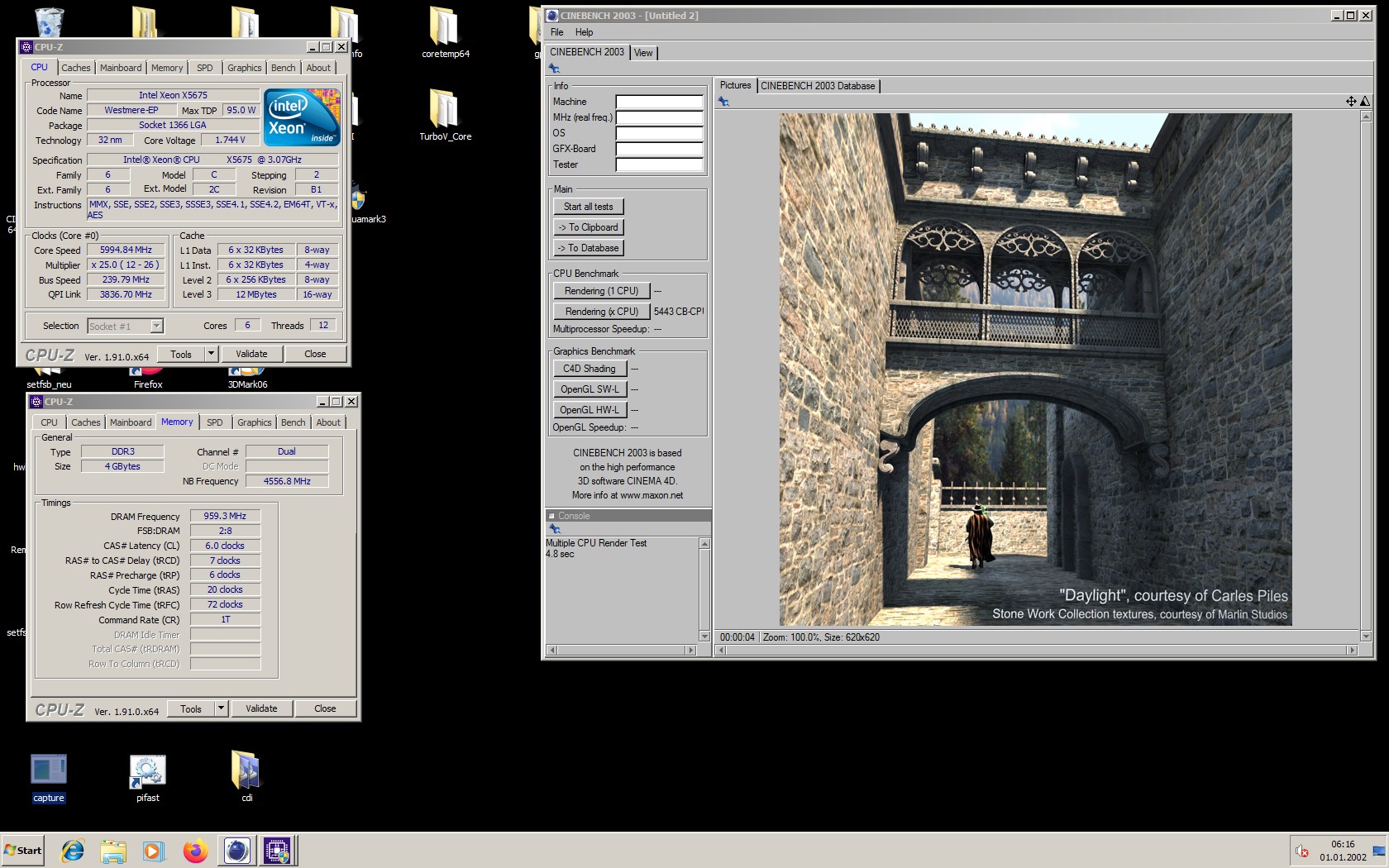Open the Recycle Bin icon

click(50, 21)
